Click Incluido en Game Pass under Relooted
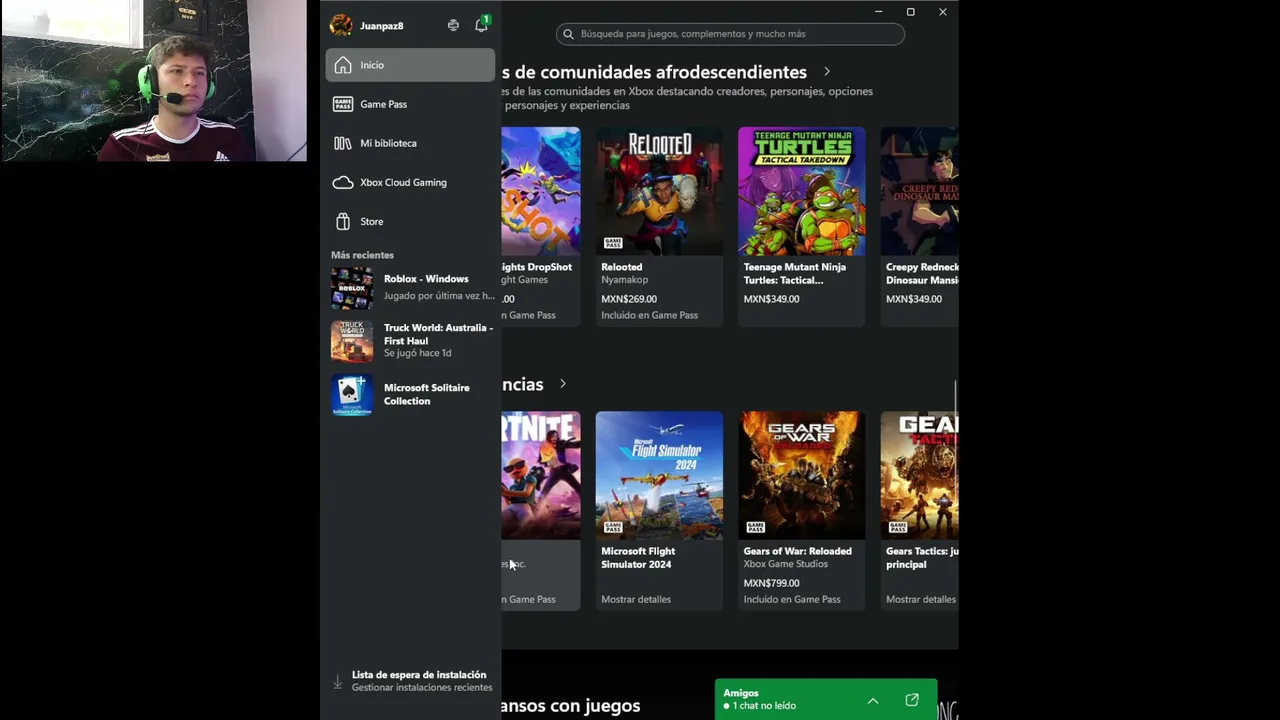1280x720 pixels. point(649,315)
